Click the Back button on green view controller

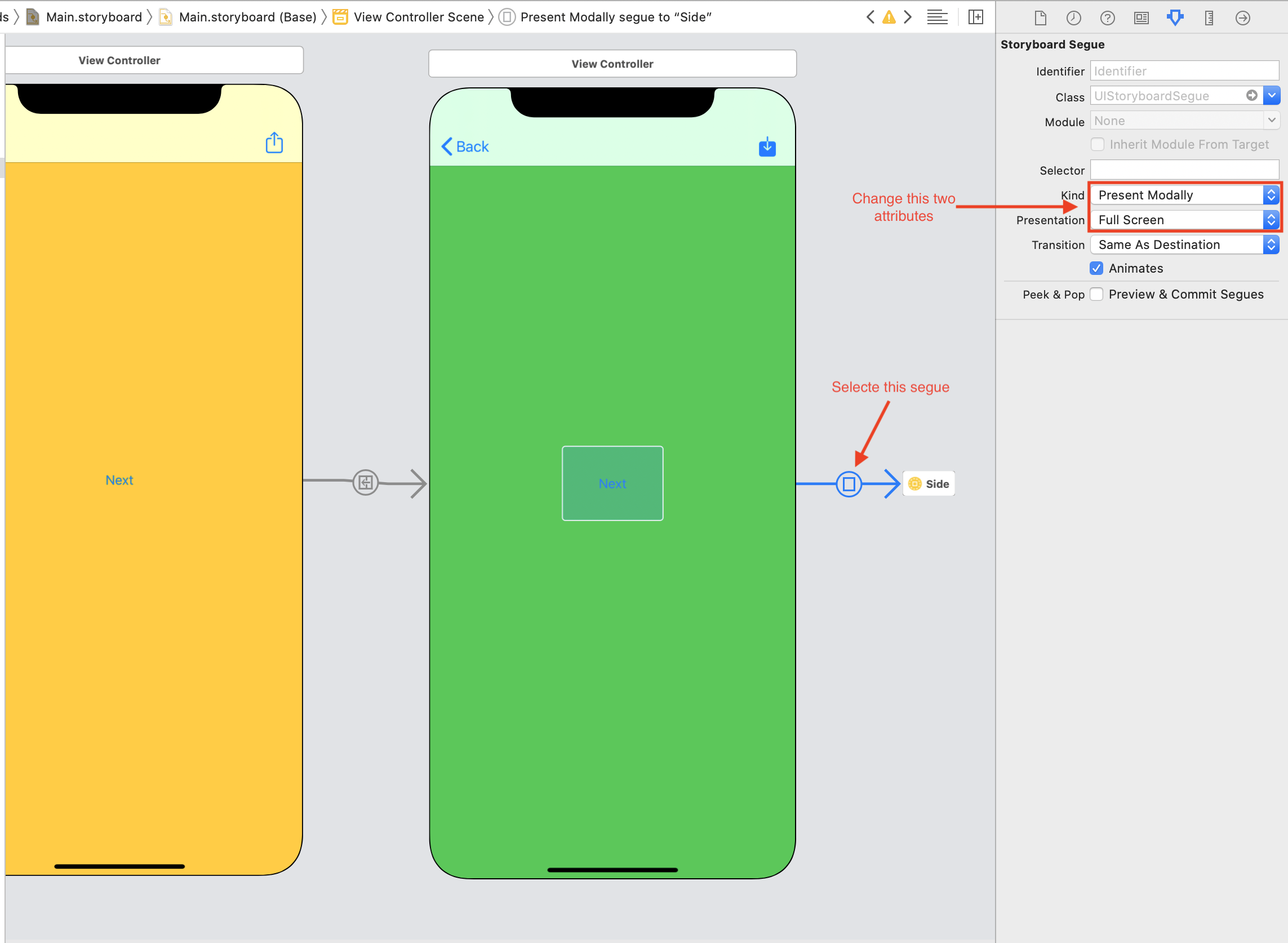pyautogui.click(x=465, y=147)
